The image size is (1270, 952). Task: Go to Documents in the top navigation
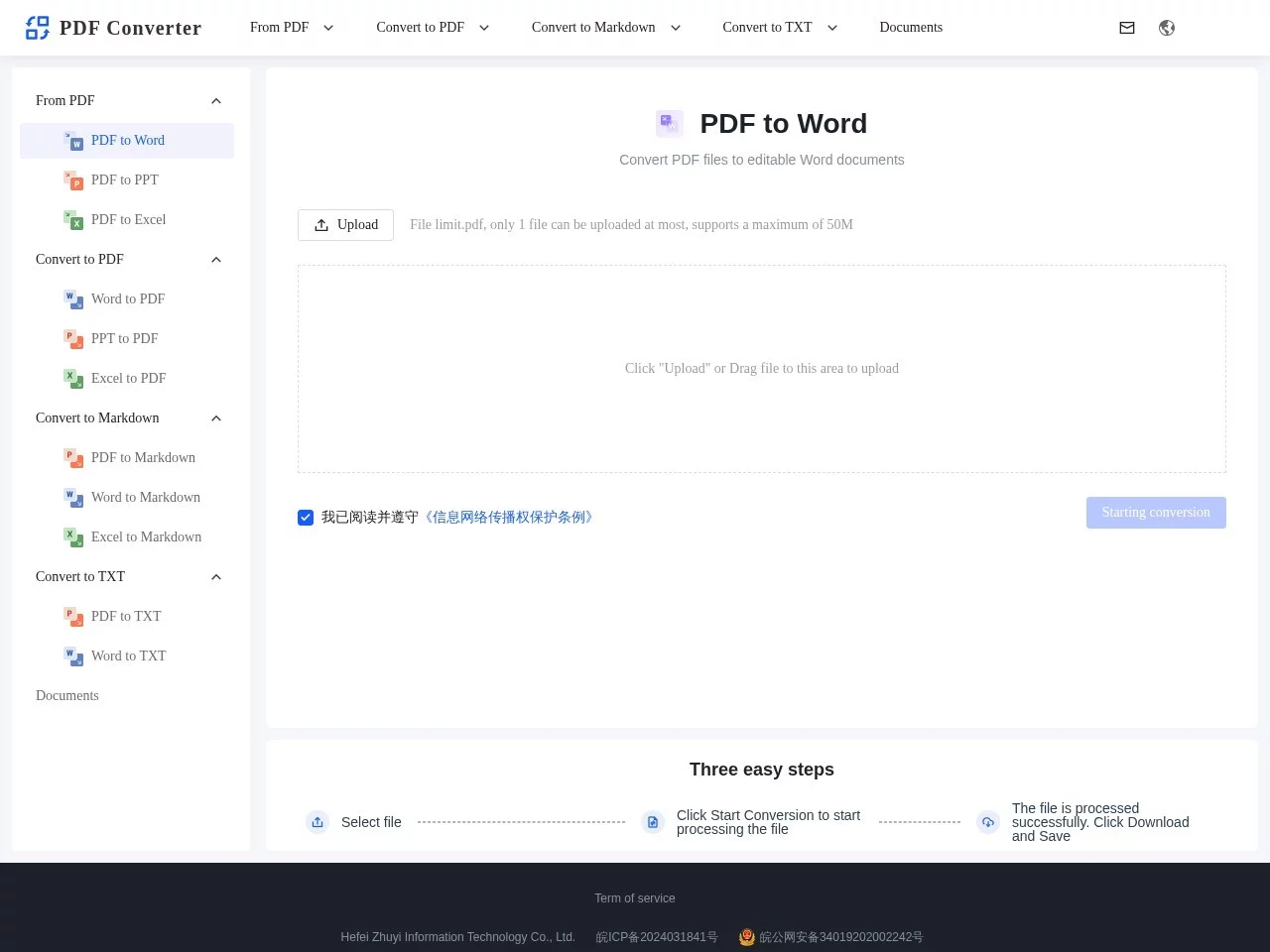click(x=910, y=28)
